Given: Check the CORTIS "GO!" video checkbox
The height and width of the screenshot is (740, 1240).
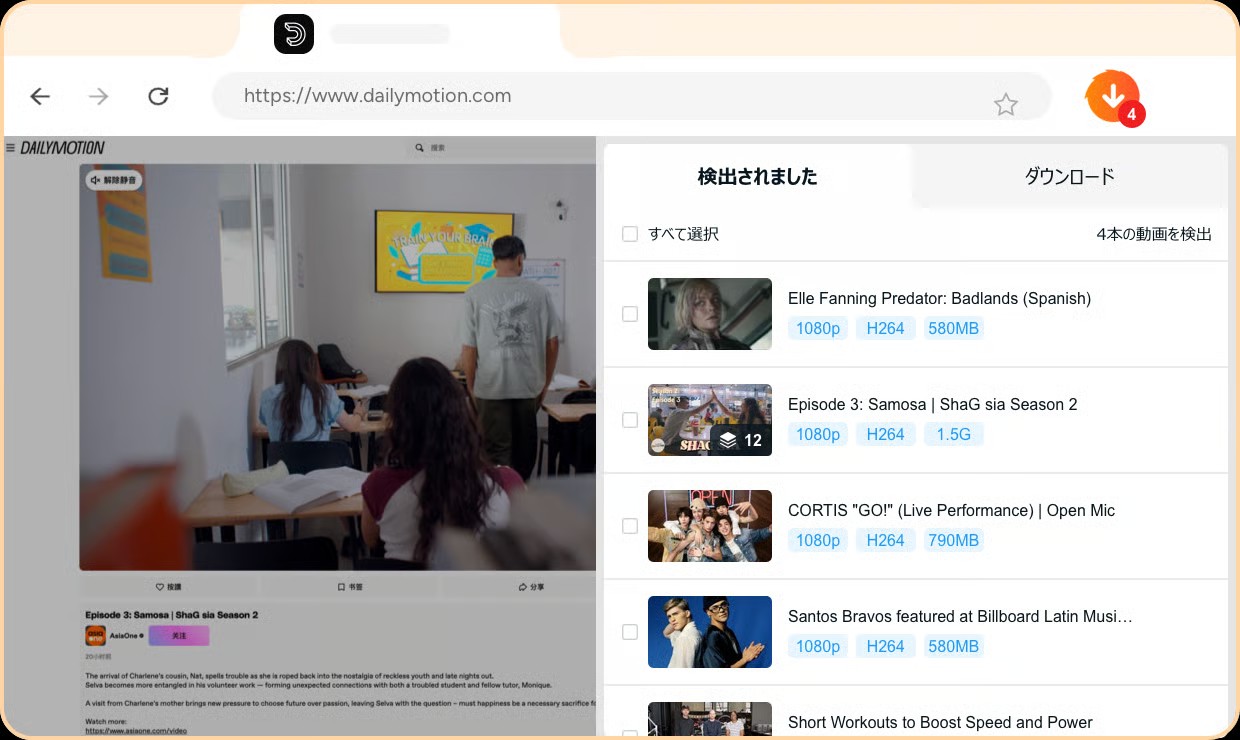Looking at the screenshot, I should tap(630, 526).
